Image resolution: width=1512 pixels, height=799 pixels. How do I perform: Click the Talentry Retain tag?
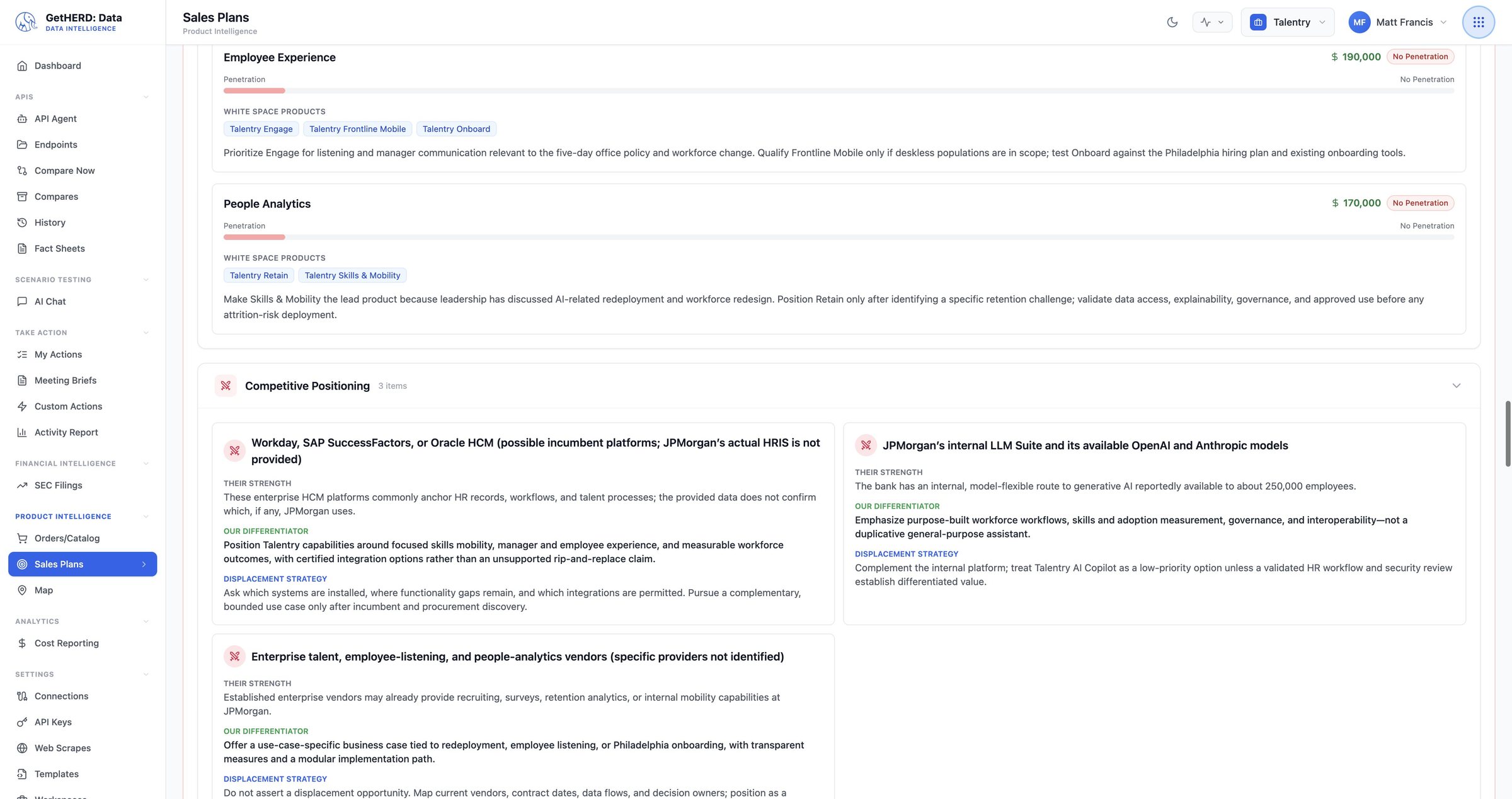point(259,275)
